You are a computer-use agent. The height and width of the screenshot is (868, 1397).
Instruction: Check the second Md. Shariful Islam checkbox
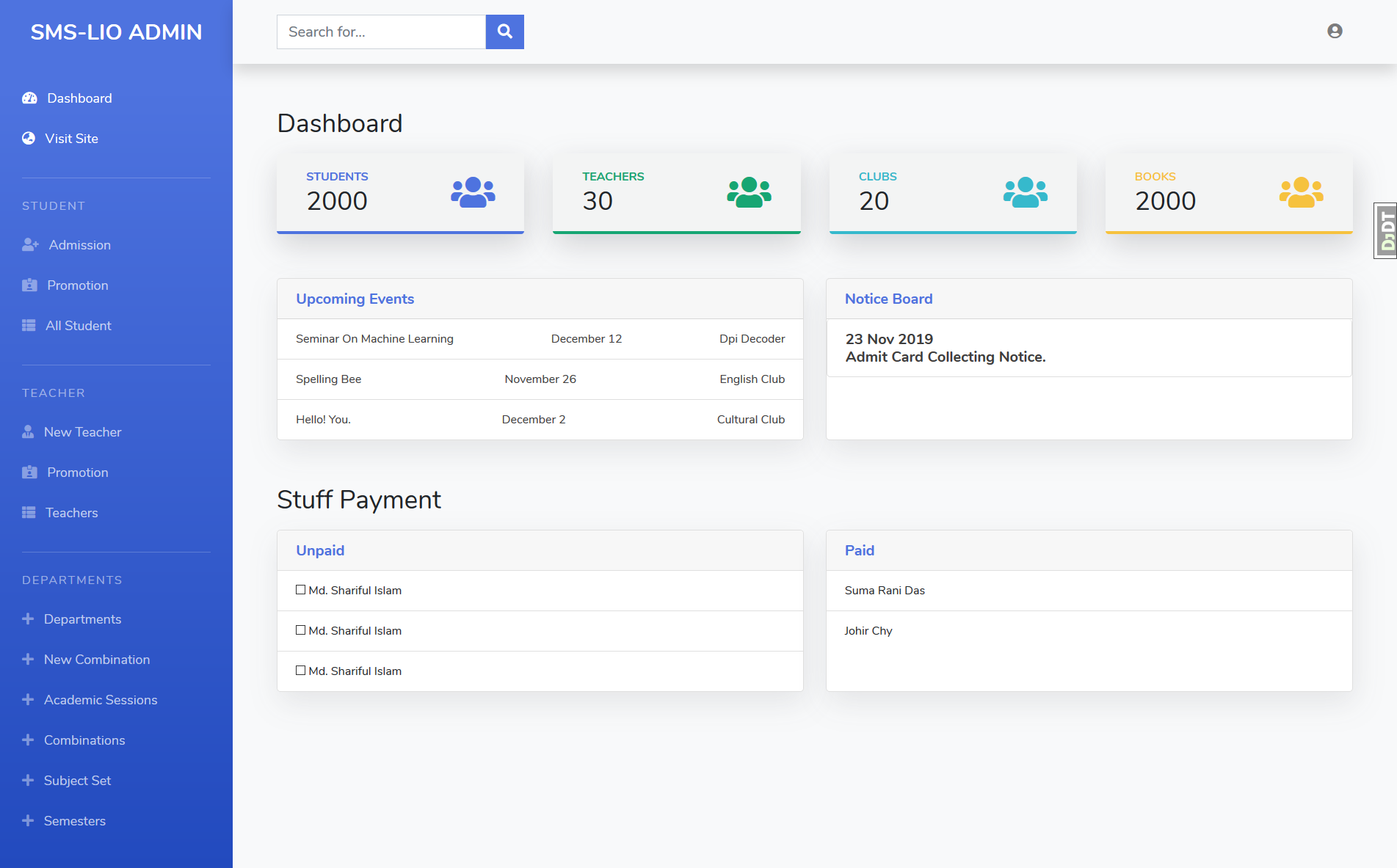(300, 630)
